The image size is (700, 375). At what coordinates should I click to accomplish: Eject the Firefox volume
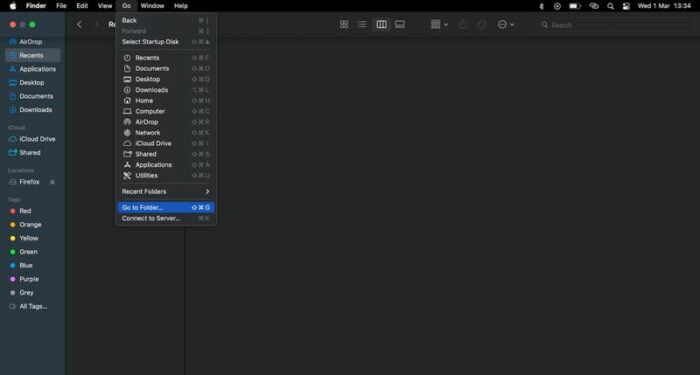click(53, 182)
